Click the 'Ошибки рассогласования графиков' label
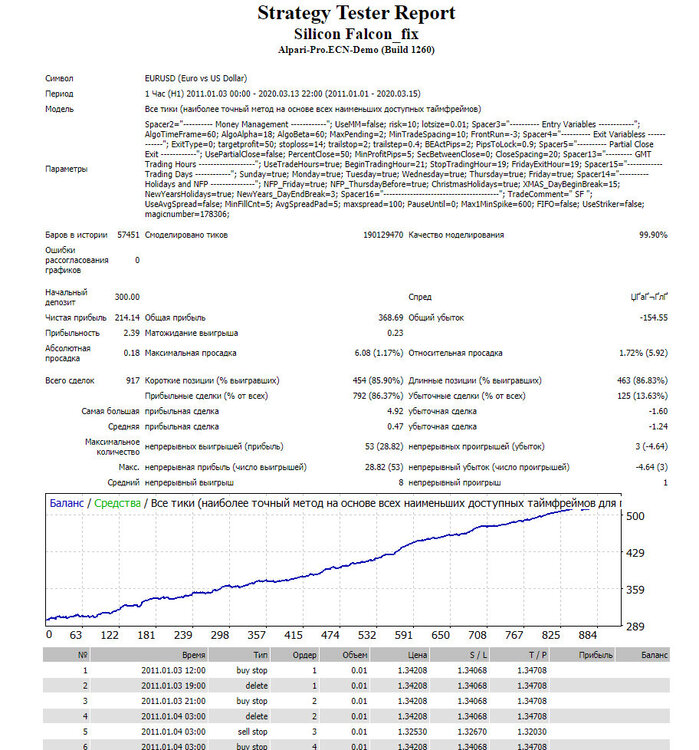Viewport: 699px width, 750px height. [x=77, y=260]
